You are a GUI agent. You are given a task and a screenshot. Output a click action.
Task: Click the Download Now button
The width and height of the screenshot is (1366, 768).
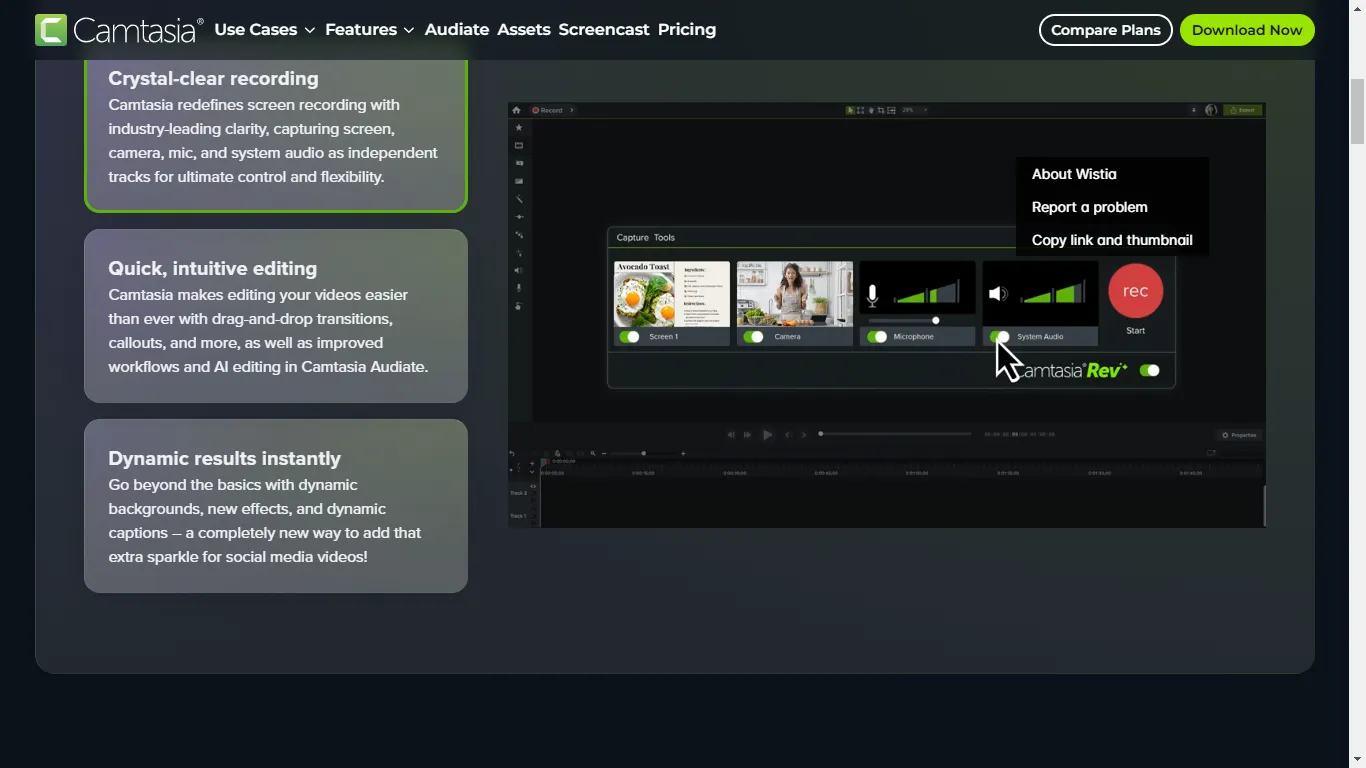[x=1247, y=30]
